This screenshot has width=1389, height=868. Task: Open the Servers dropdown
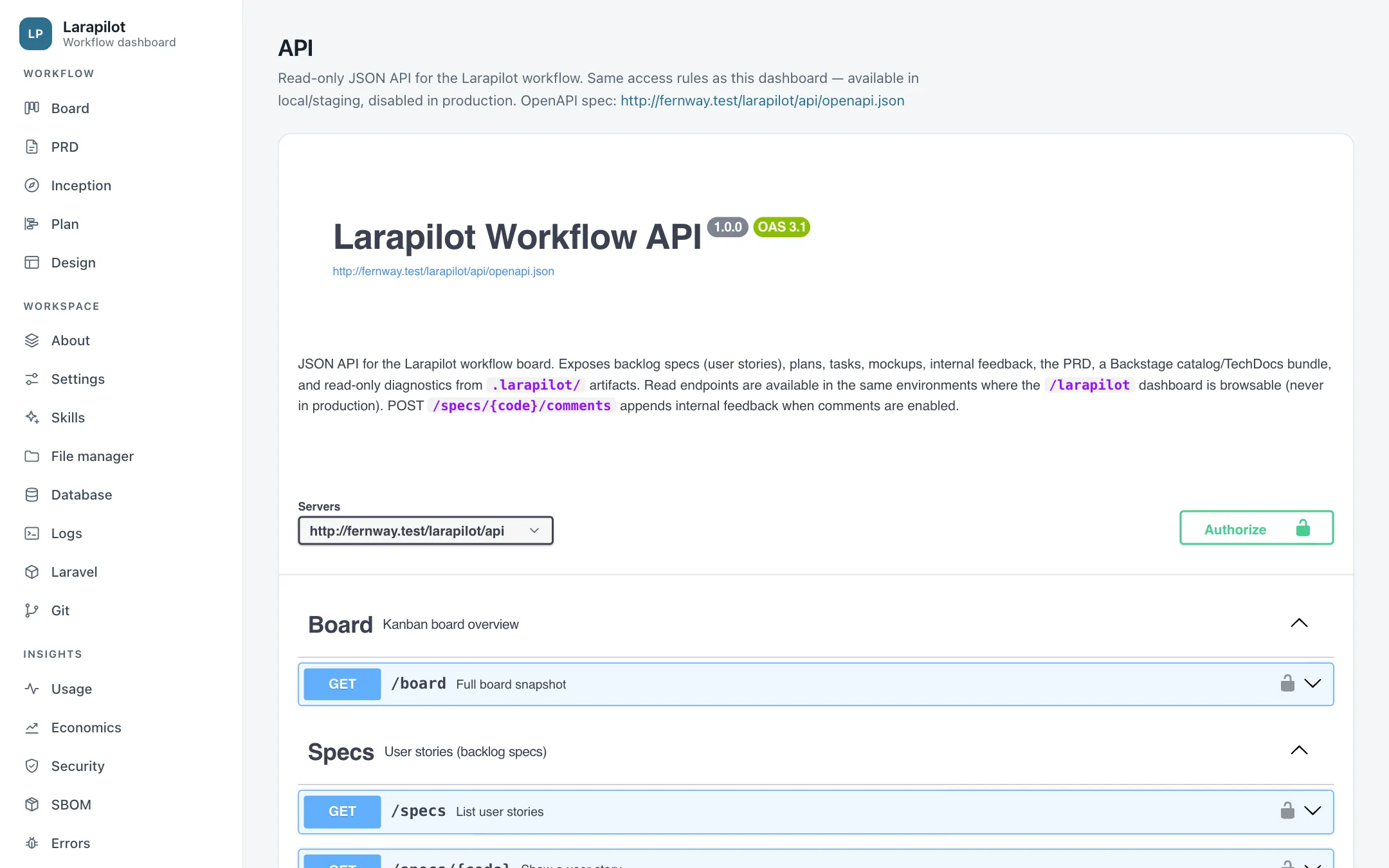coord(426,530)
